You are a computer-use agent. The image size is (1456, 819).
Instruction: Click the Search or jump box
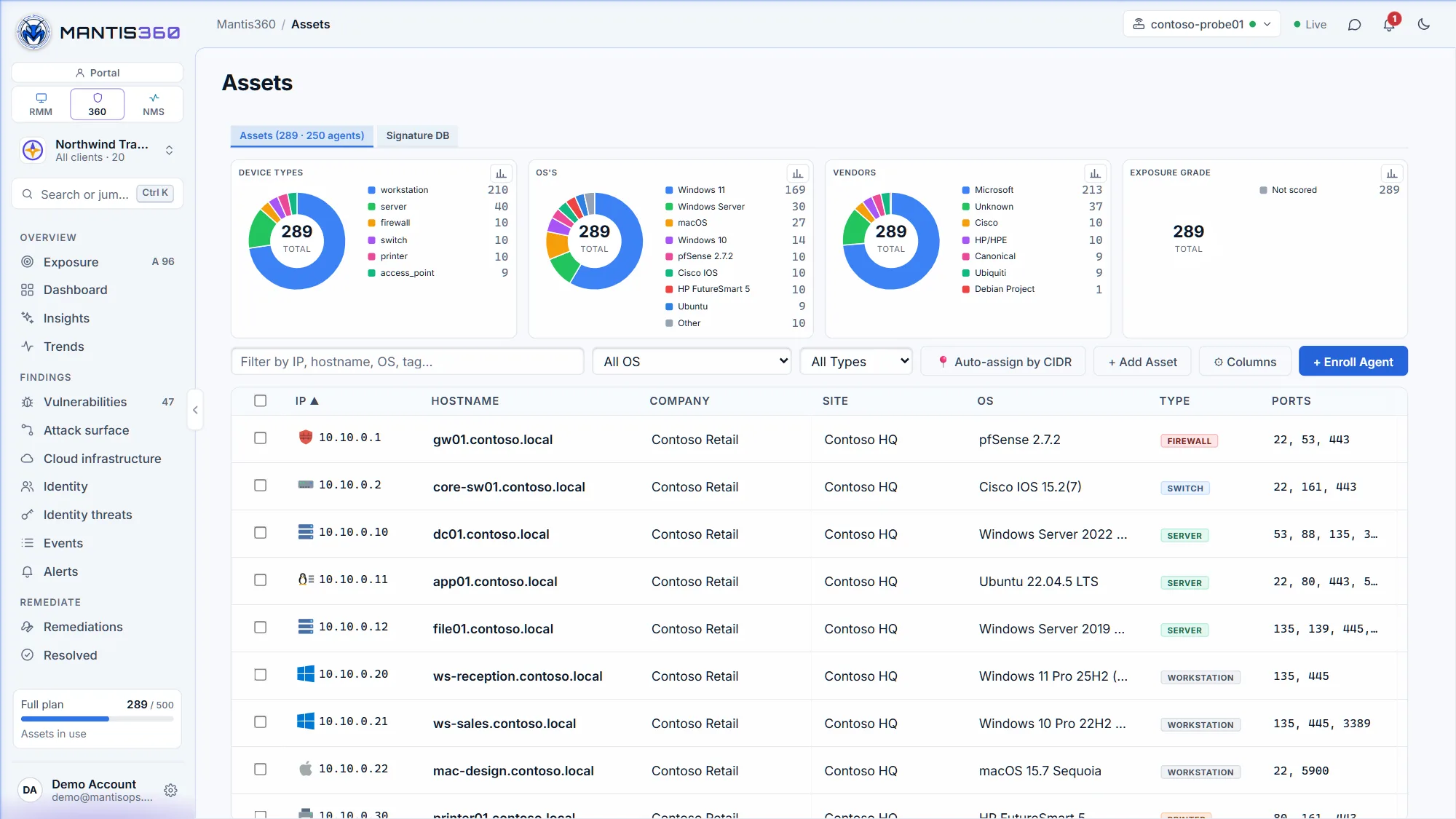coord(97,194)
